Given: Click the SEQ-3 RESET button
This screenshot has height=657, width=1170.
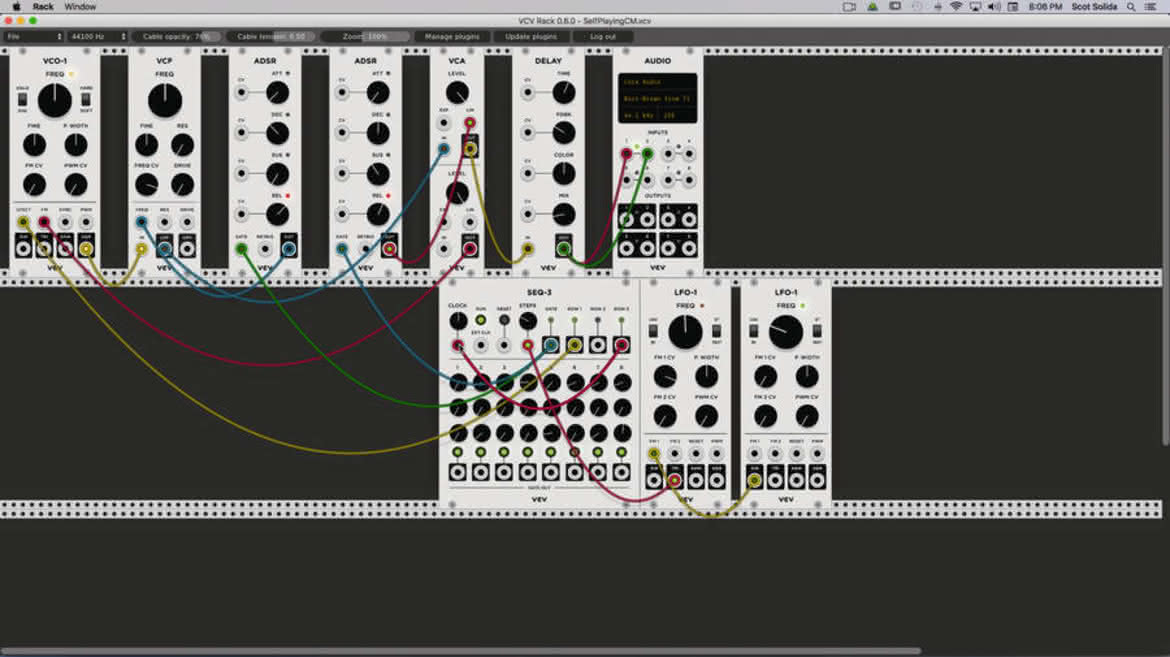Looking at the screenshot, I should 504,320.
